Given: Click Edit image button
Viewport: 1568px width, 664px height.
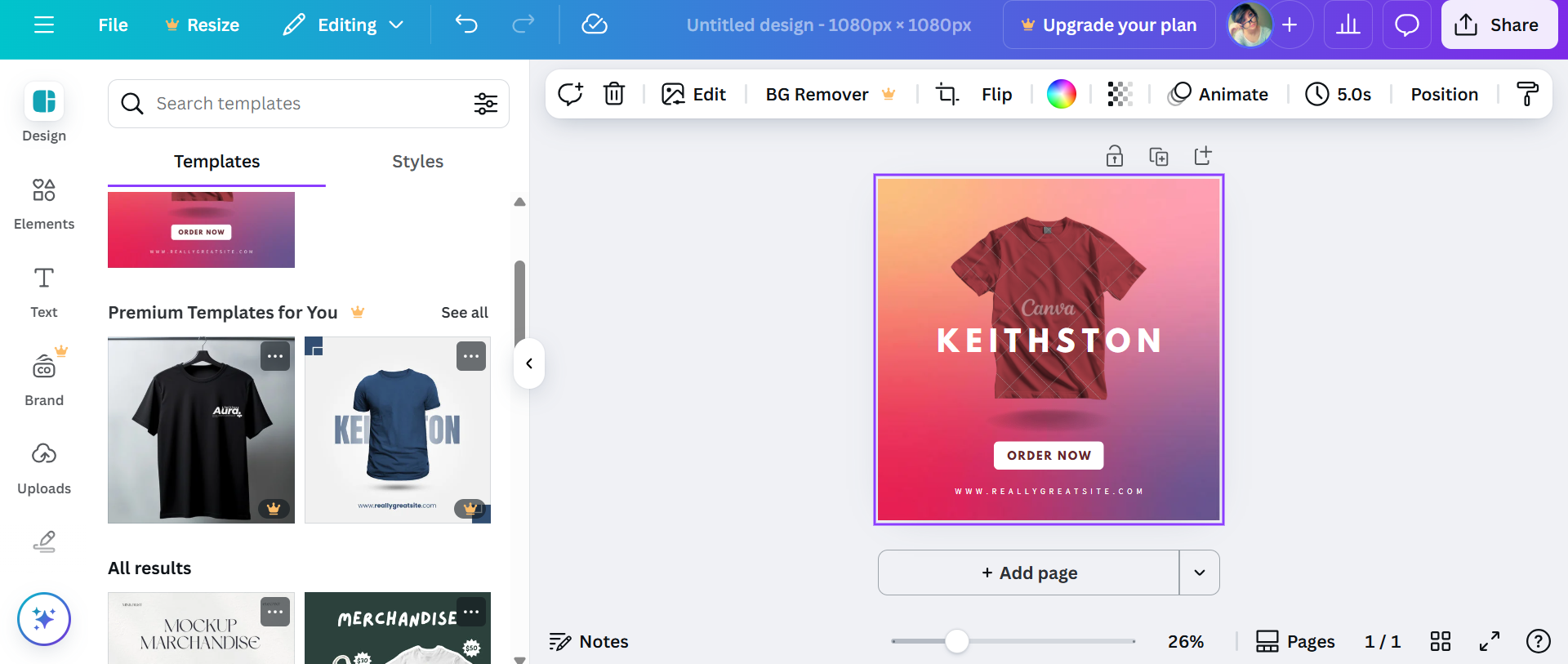Looking at the screenshot, I should point(694,94).
